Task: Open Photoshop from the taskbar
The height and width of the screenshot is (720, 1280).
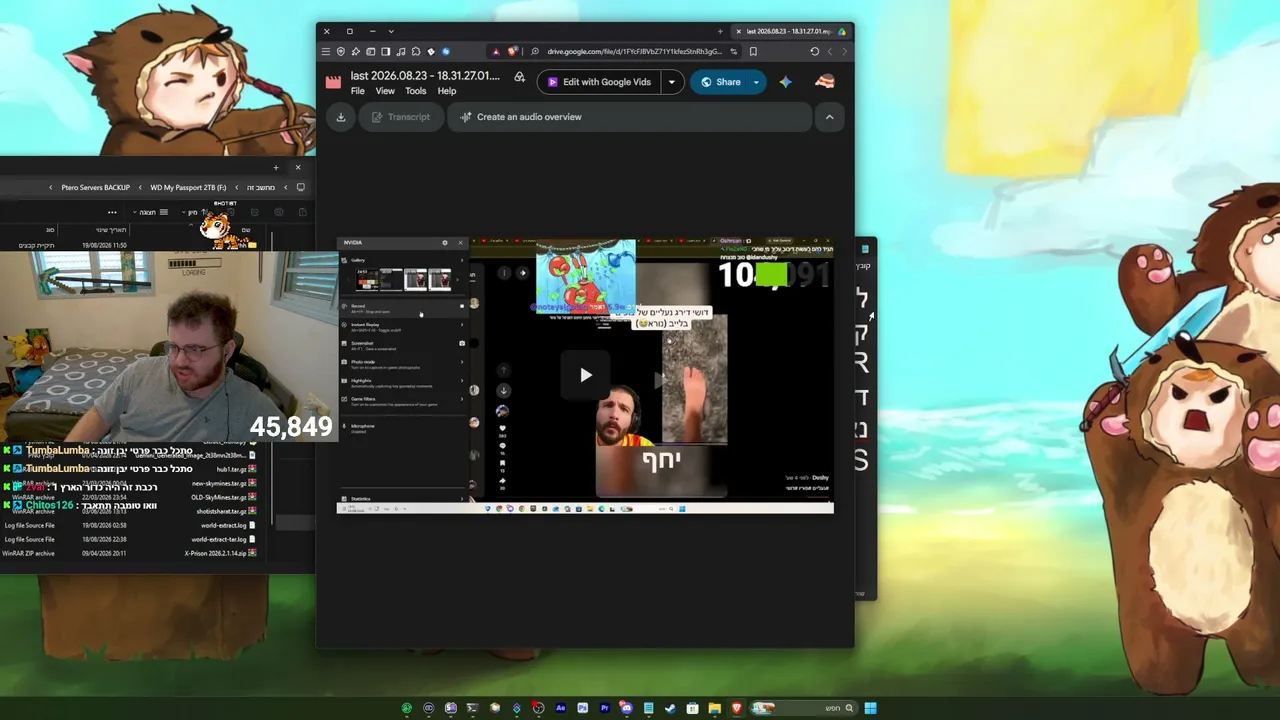Action: 582,708
